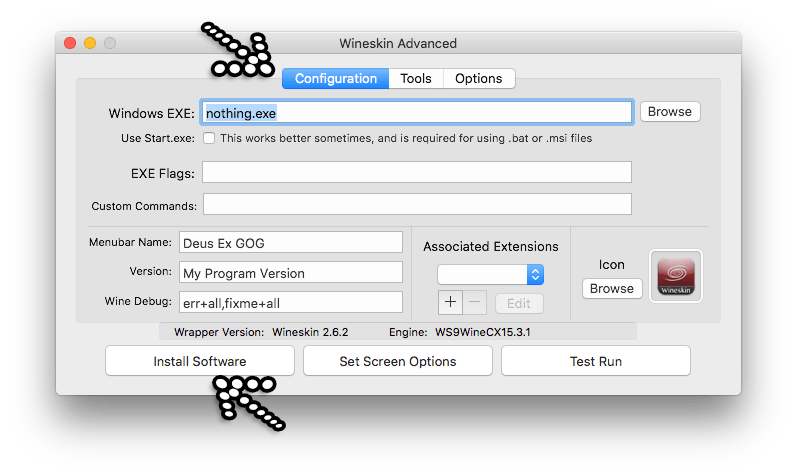Screen dimensions: 797x475
Task: Switch to the Configuration tab
Action: click(335, 79)
